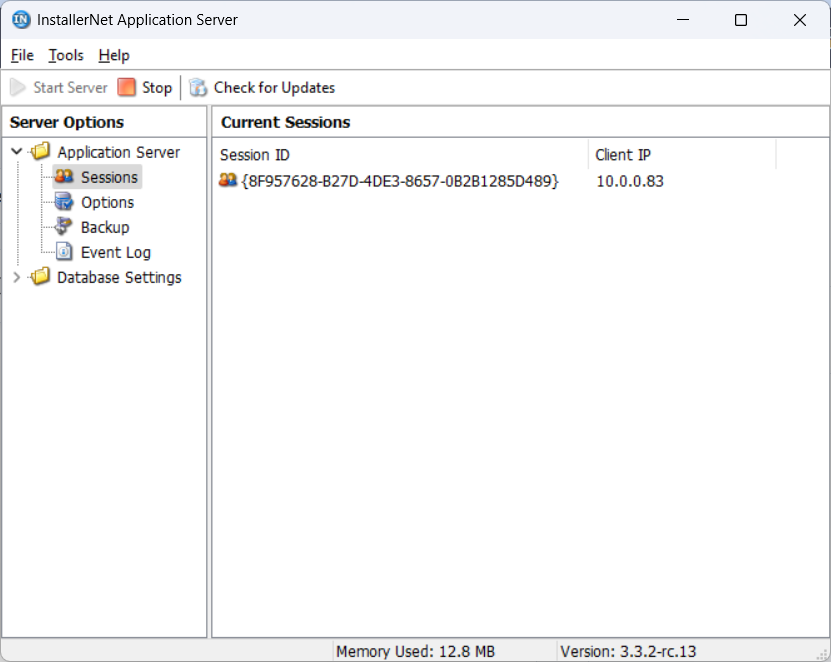Screen dimensions: 831x662
Task: Click the red Stop square icon
Action: (x=127, y=87)
